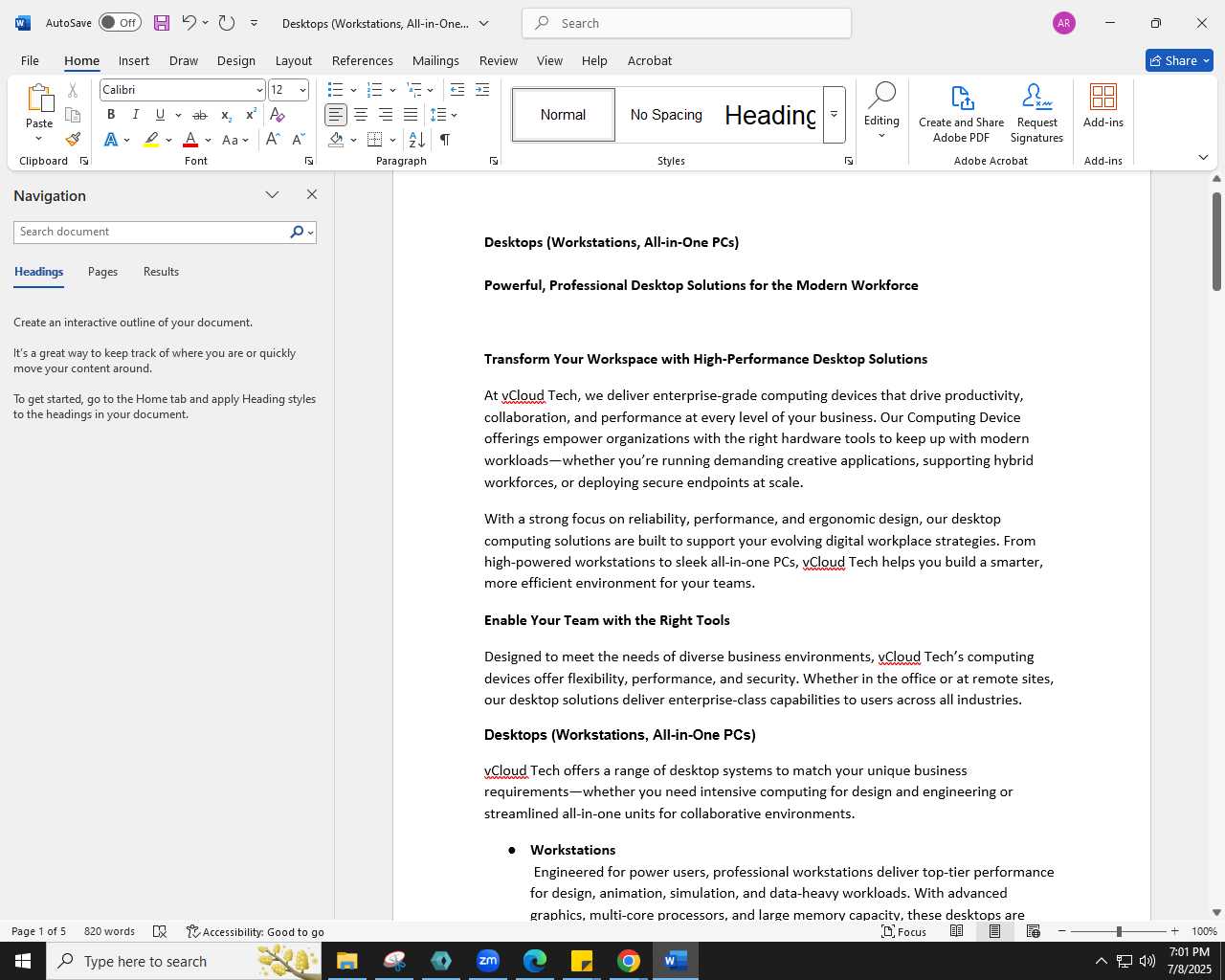Viewport: 1225px width, 980px height.
Task: Align paragraph text to the right
Action: 386,115
